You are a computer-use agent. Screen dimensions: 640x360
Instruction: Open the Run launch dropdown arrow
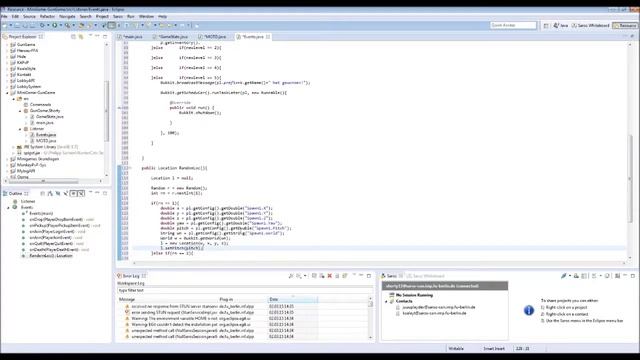(61, 25)
